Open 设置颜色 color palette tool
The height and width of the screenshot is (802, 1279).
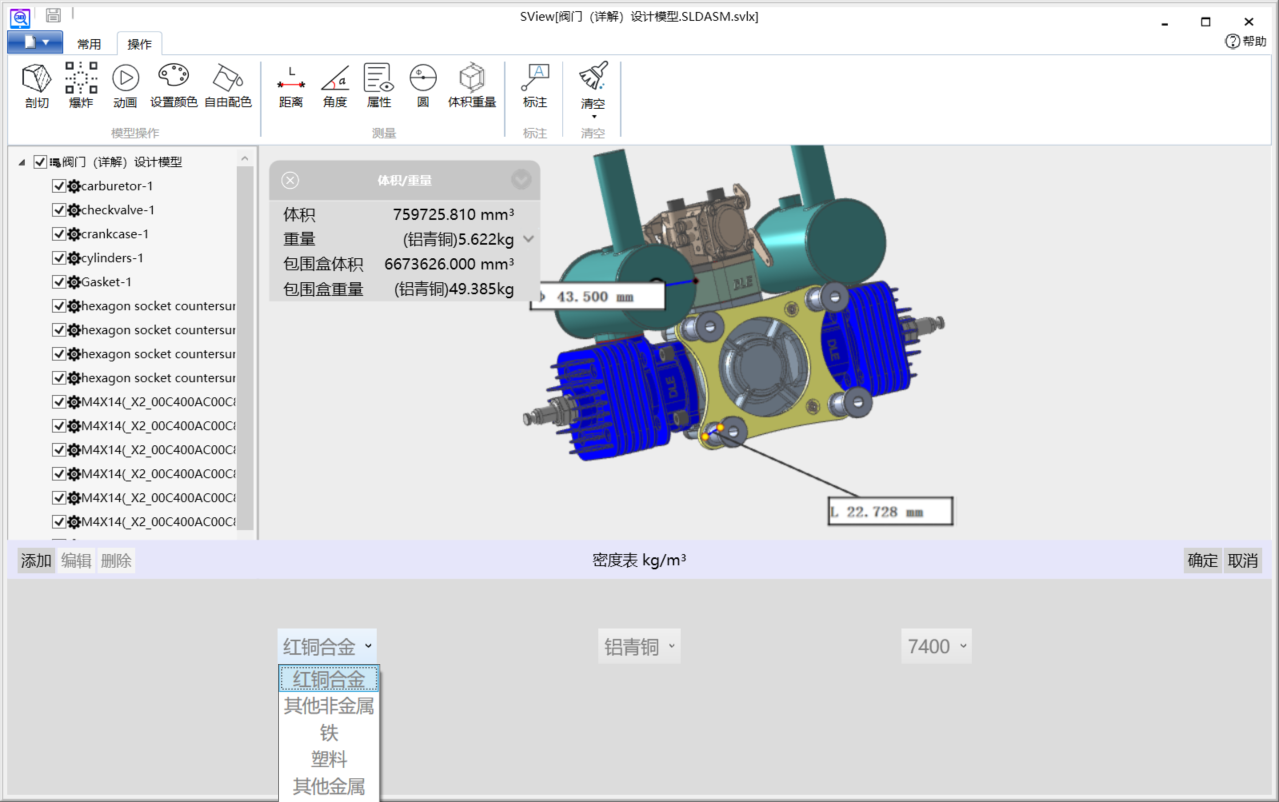(174, 86)
